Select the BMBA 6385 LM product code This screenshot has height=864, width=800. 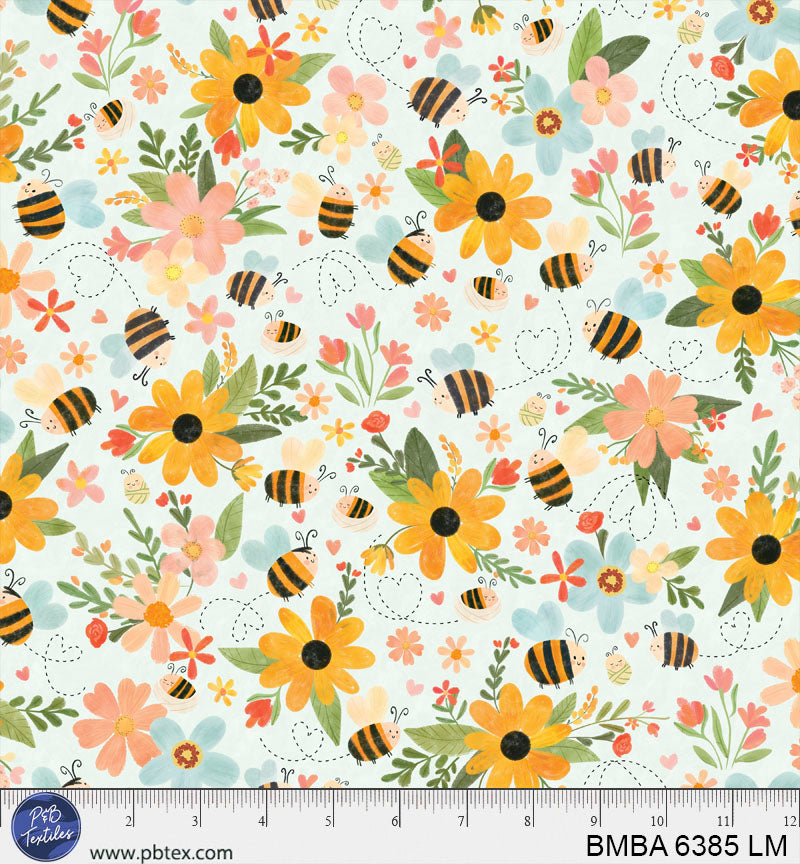(x=687, y=846)
